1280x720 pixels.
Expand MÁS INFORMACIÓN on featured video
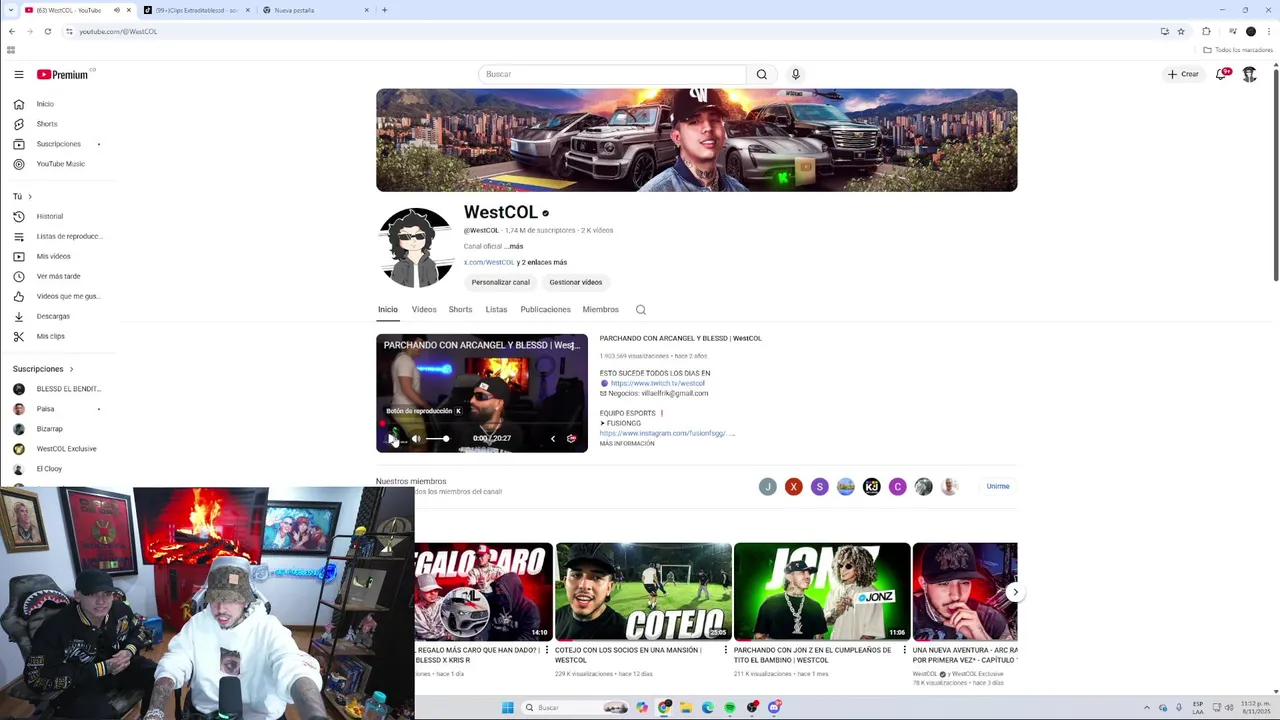[627, 443]
